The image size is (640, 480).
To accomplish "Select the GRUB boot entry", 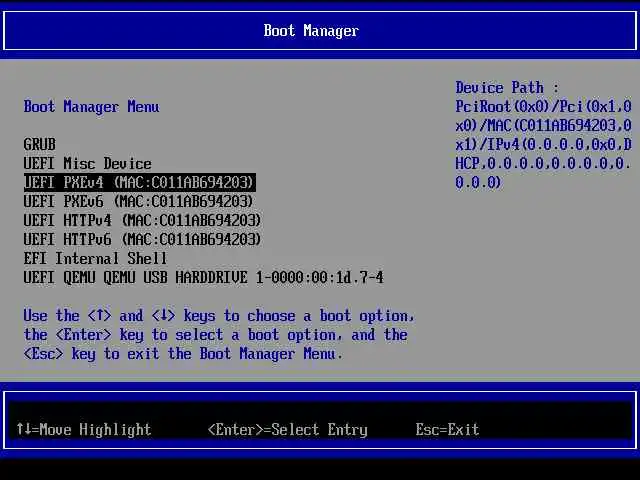I will 40,144.
